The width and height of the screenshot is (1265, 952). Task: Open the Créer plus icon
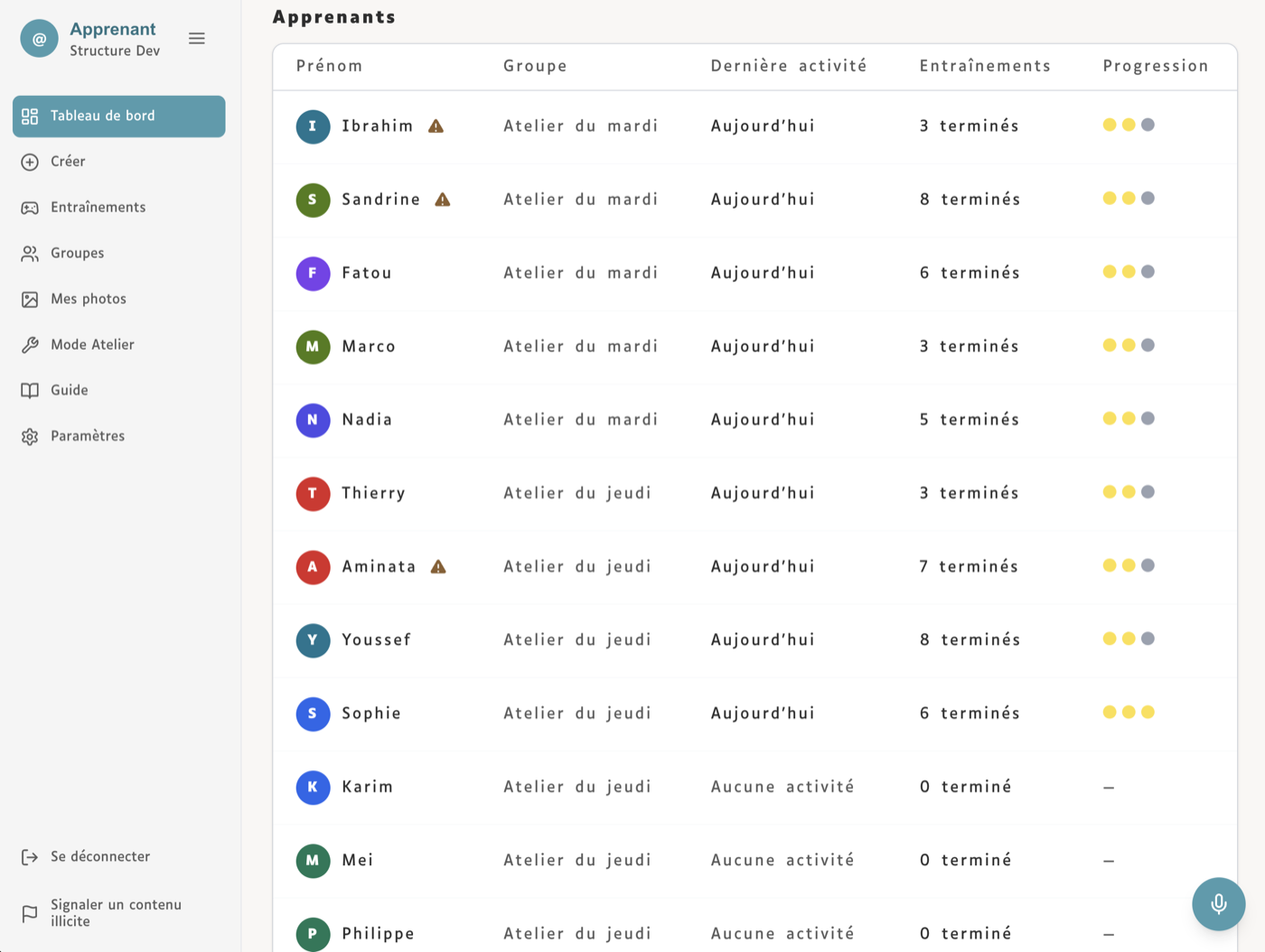coord(29,161)
